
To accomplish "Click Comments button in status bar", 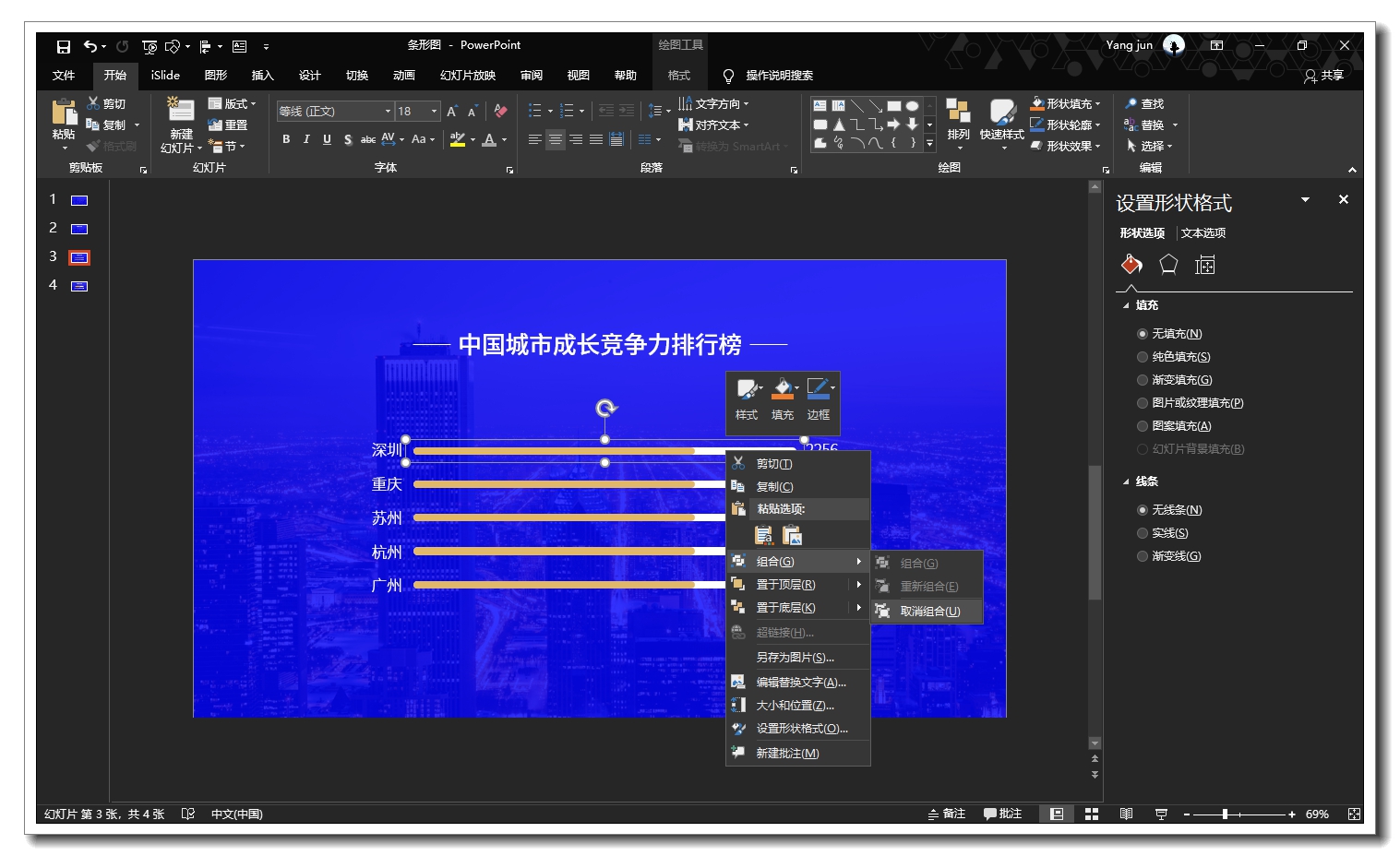I will pyautogui.click(x=1003, y=814).
